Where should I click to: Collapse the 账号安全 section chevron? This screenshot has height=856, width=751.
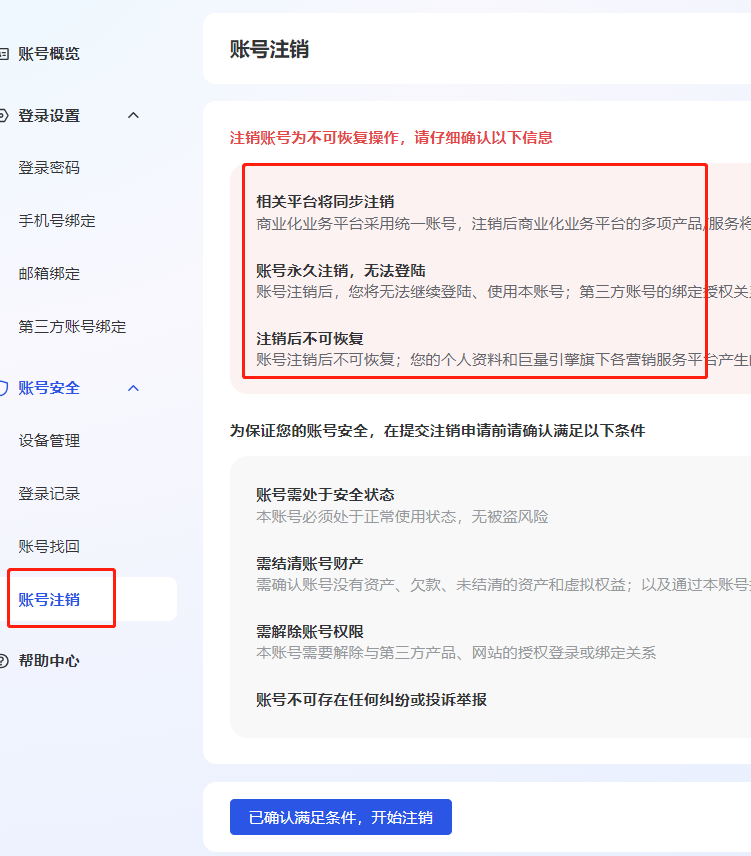pos(133,388)
